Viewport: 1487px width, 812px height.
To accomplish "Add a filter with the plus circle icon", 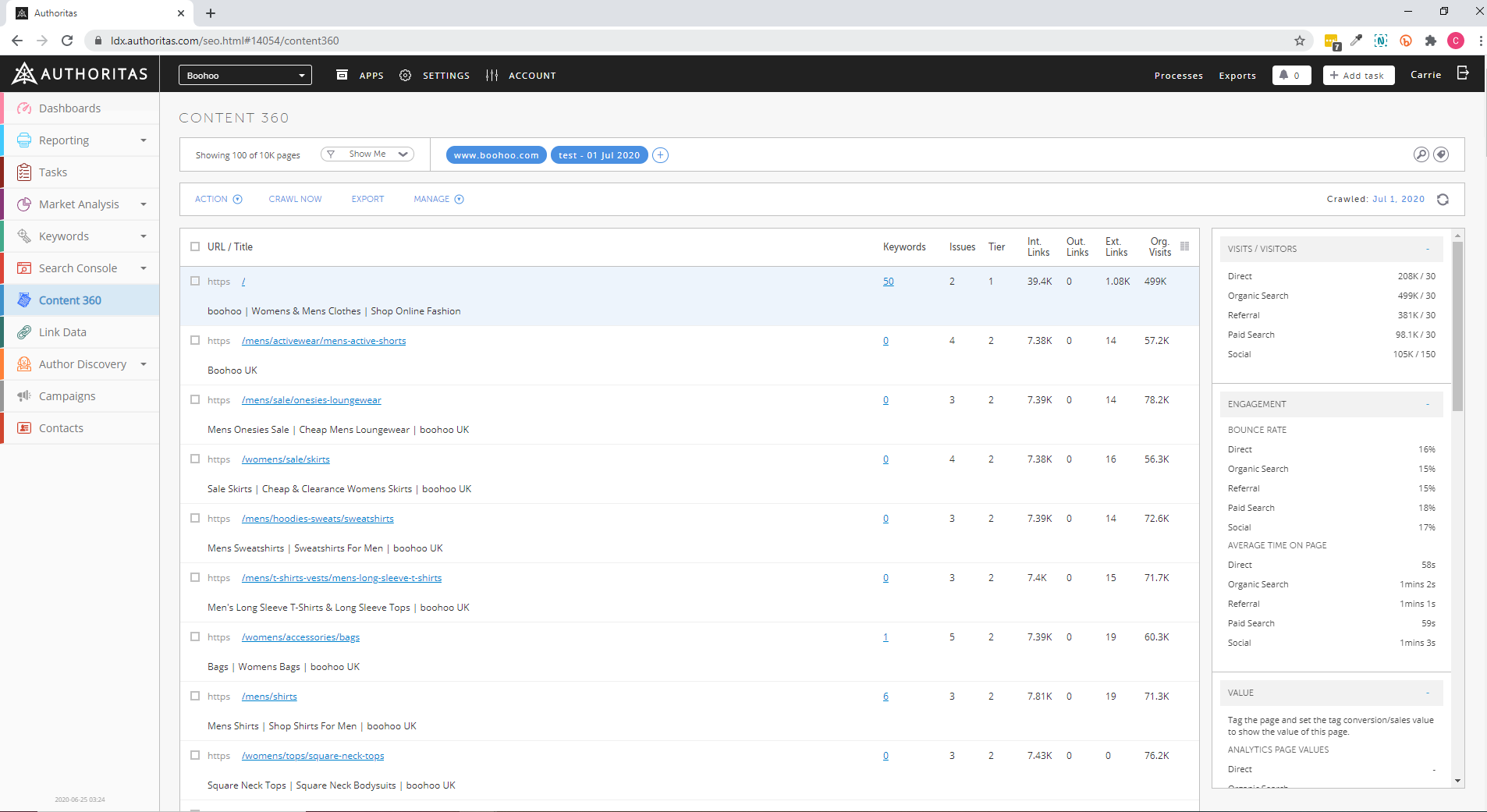I will coord(660,155).
